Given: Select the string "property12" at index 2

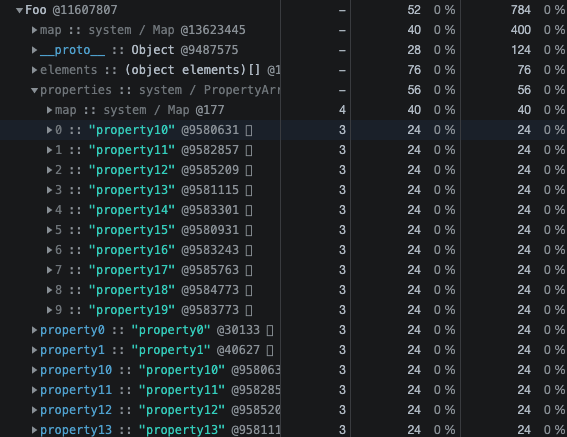Looking at the screenshot, I should (x=132, y=170).
